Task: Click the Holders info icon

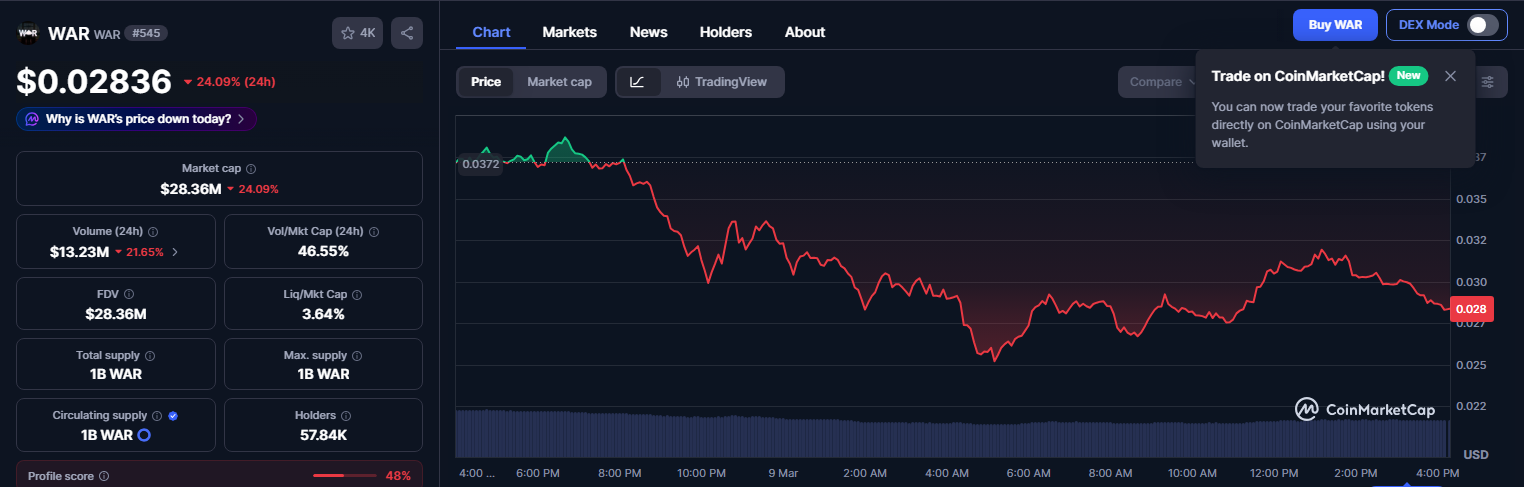Action: click(x=346, y=415)
